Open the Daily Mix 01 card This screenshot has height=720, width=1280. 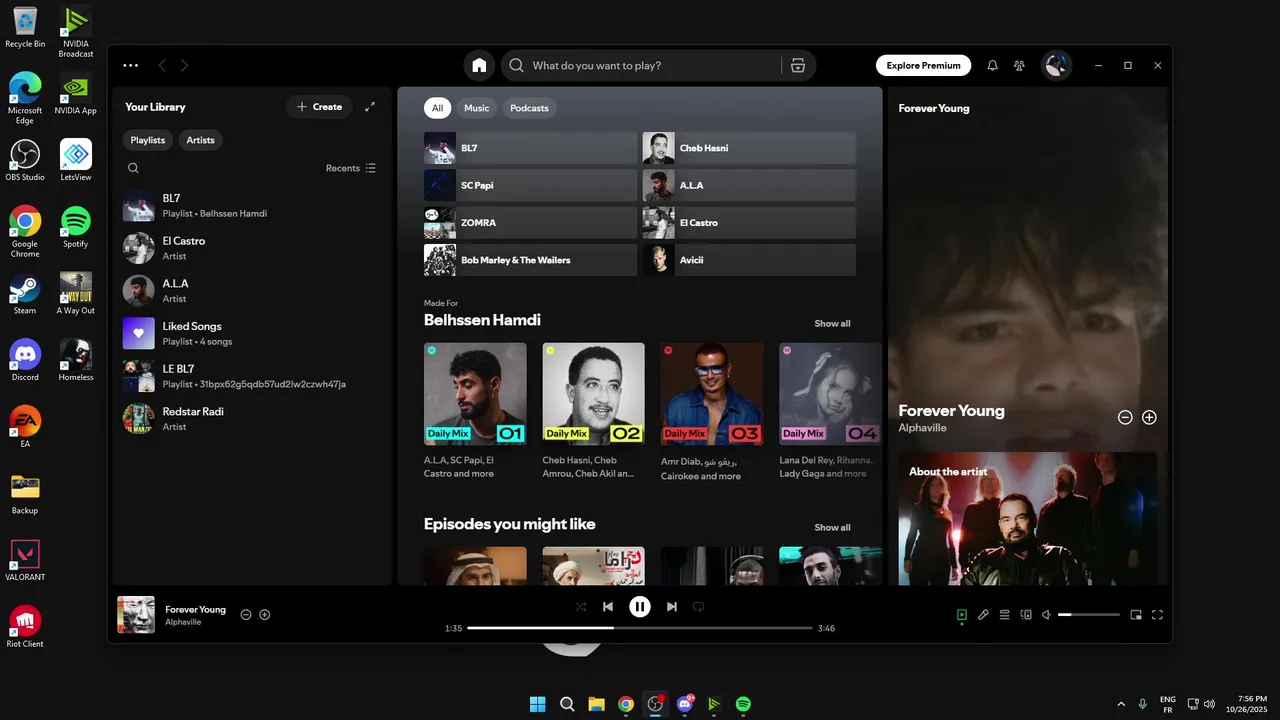[x=475, y=412]
